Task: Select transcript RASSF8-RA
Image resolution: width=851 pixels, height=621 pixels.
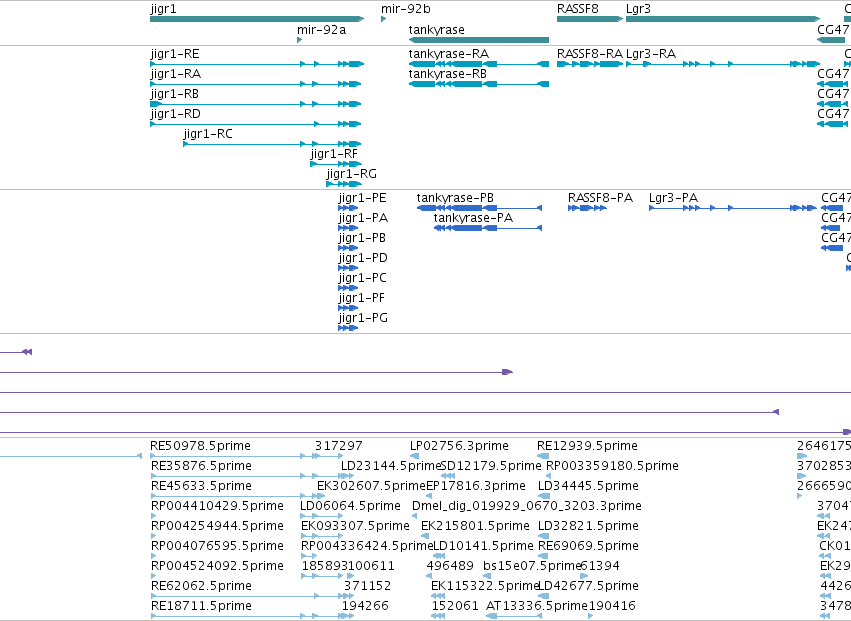Action: pyautogui.click(x=589, y=64)
